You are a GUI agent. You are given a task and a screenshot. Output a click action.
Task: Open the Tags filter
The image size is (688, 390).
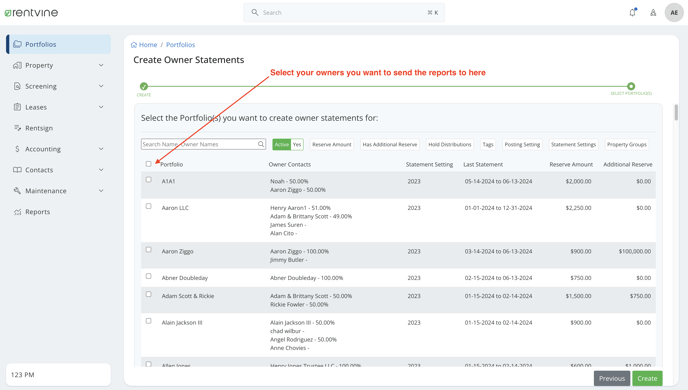(488, 144)
